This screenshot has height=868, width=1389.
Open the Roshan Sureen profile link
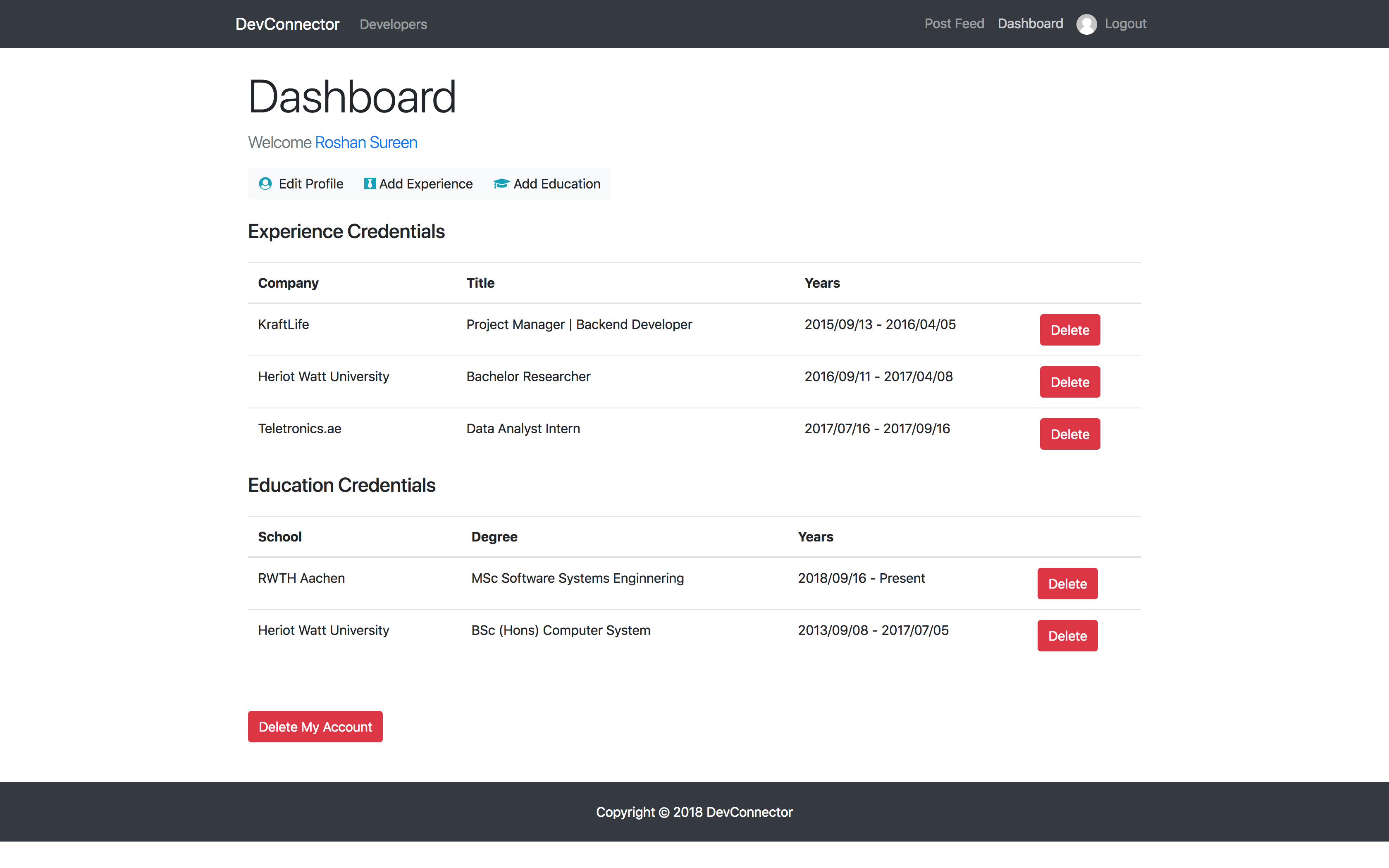pyautogui.click(x=365, y=142)
